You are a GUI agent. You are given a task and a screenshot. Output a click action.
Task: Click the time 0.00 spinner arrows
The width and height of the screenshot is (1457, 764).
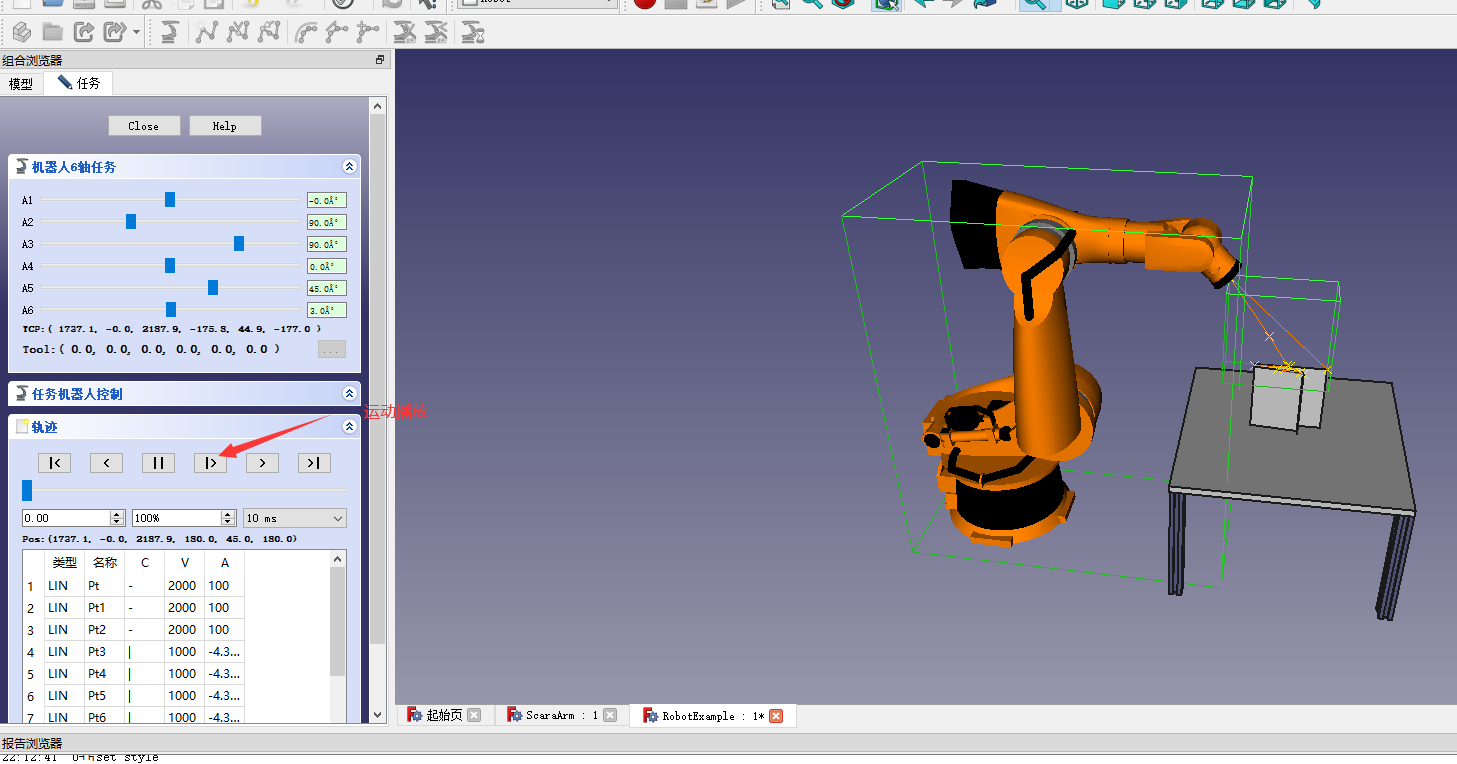pyautogui.click(x=117, y=518)
